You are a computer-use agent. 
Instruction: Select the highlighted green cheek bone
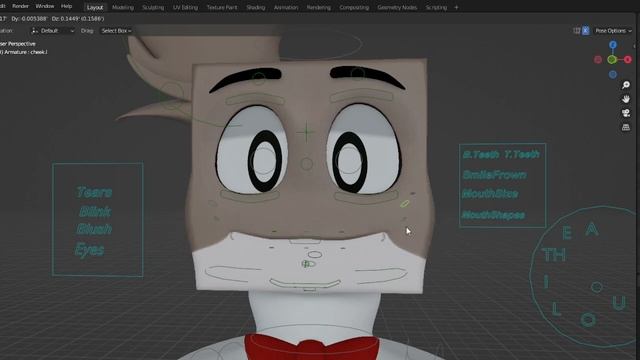404,203
